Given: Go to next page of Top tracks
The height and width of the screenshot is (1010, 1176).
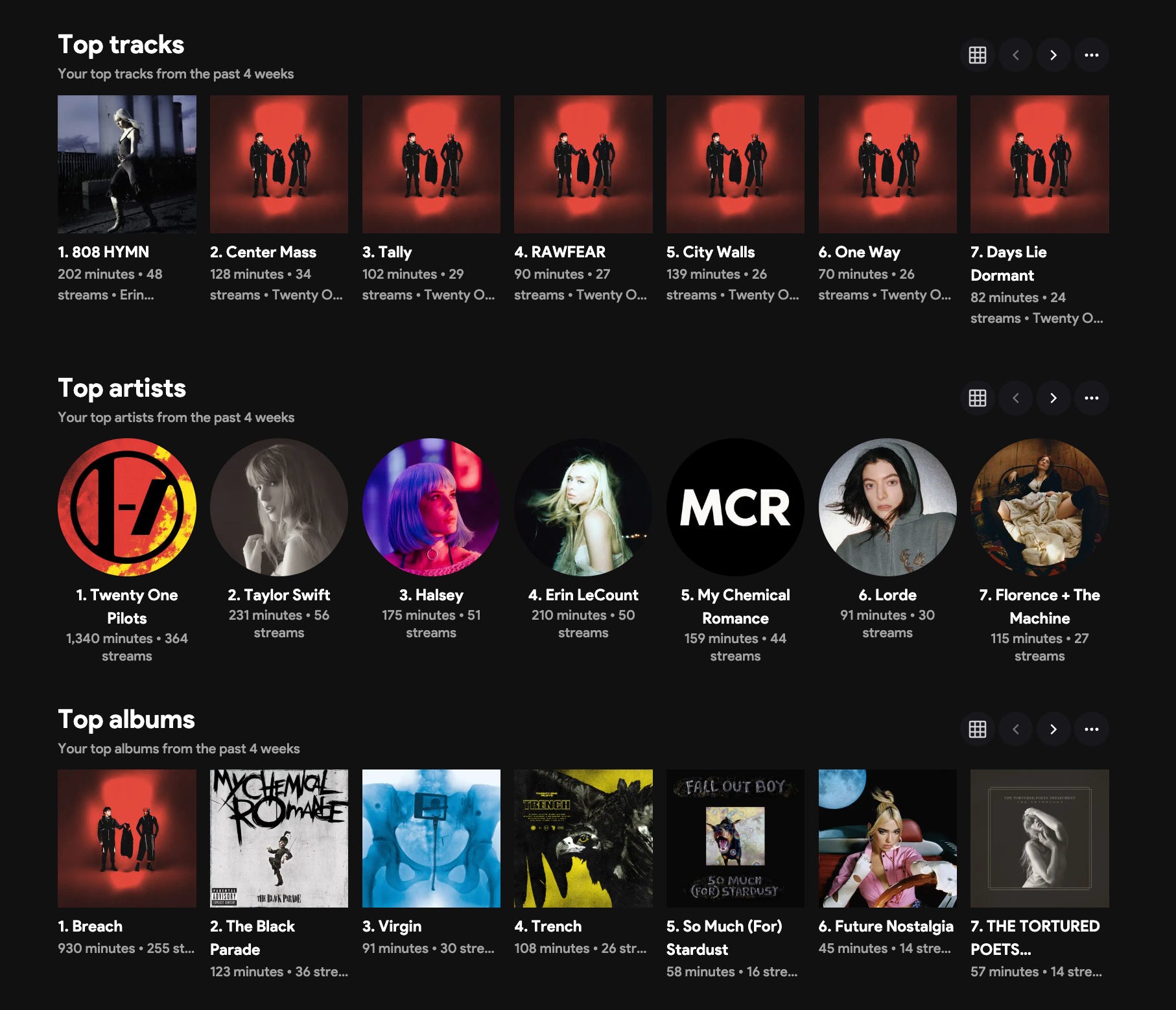Looking at the screenshot, I should coord(1053,55).
